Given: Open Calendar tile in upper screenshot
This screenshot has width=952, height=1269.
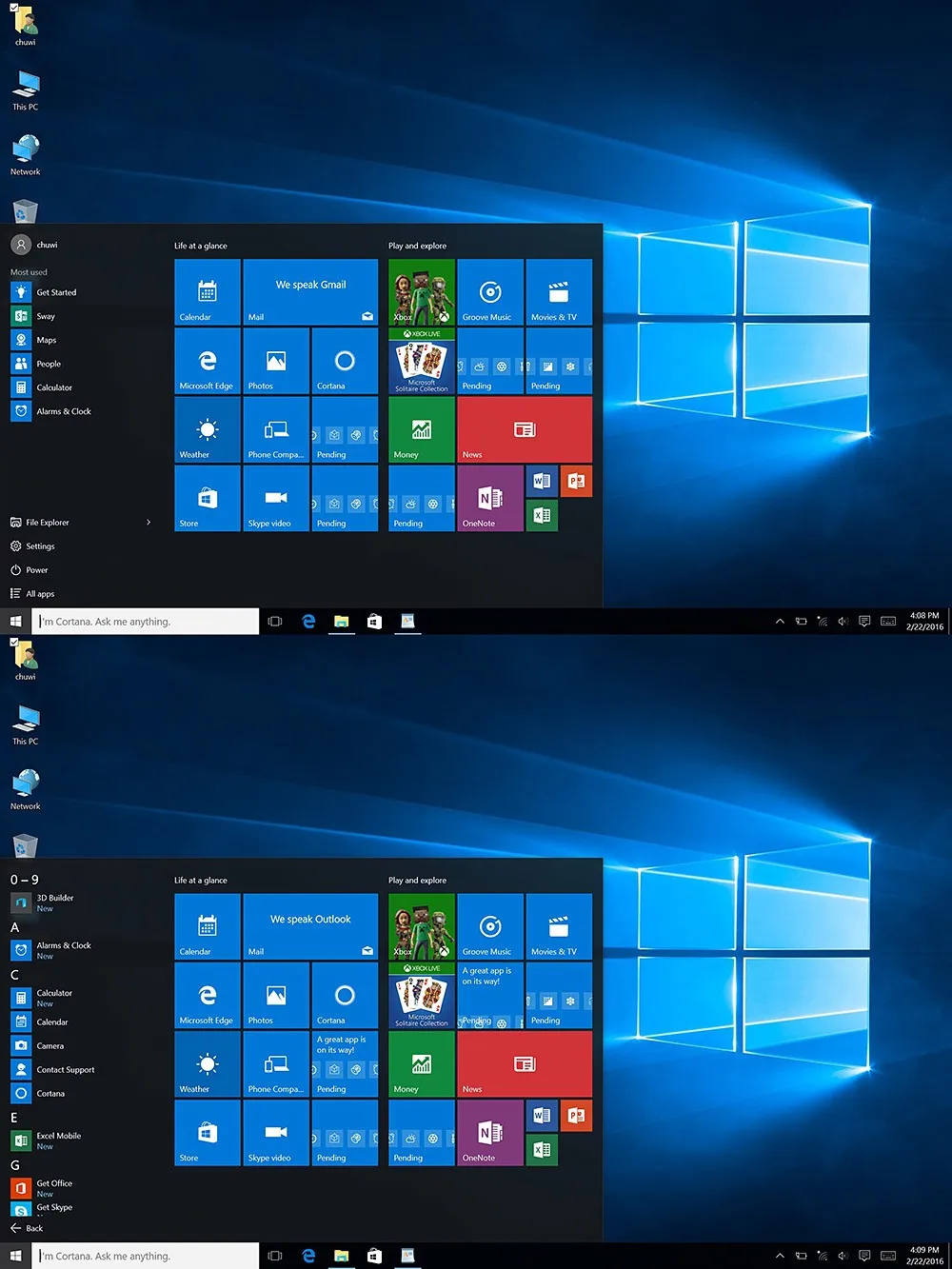Looking at the screenshot, I should tap(208, 292).
